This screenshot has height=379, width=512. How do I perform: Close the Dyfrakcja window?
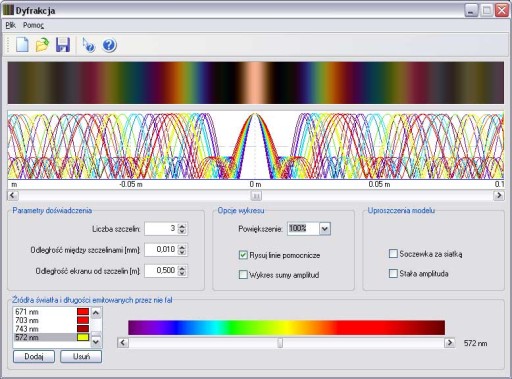tap(501, 10)
